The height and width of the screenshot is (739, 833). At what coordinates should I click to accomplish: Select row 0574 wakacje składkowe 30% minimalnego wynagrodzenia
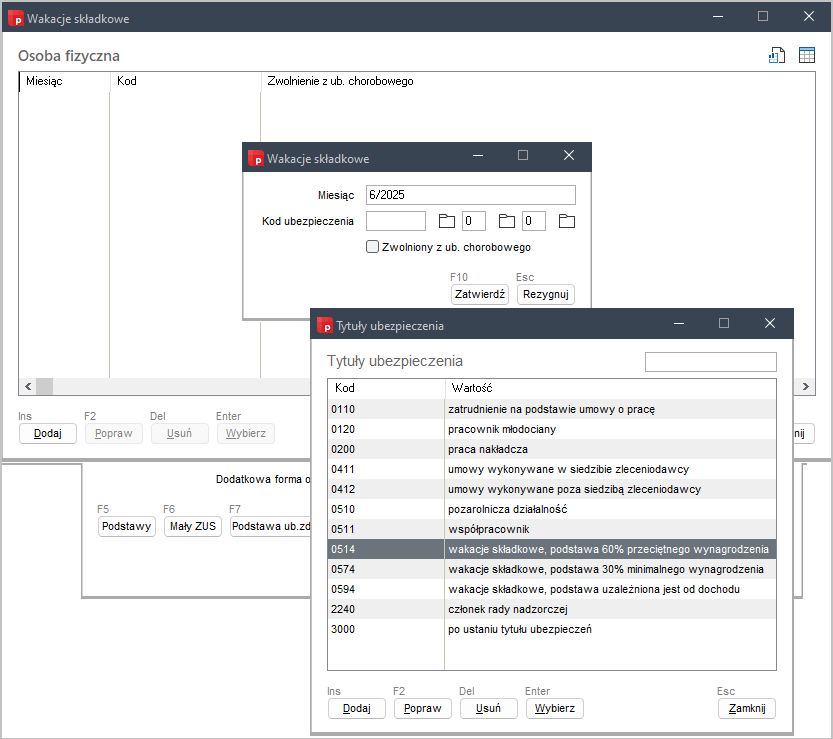click(x=552, y=569)
